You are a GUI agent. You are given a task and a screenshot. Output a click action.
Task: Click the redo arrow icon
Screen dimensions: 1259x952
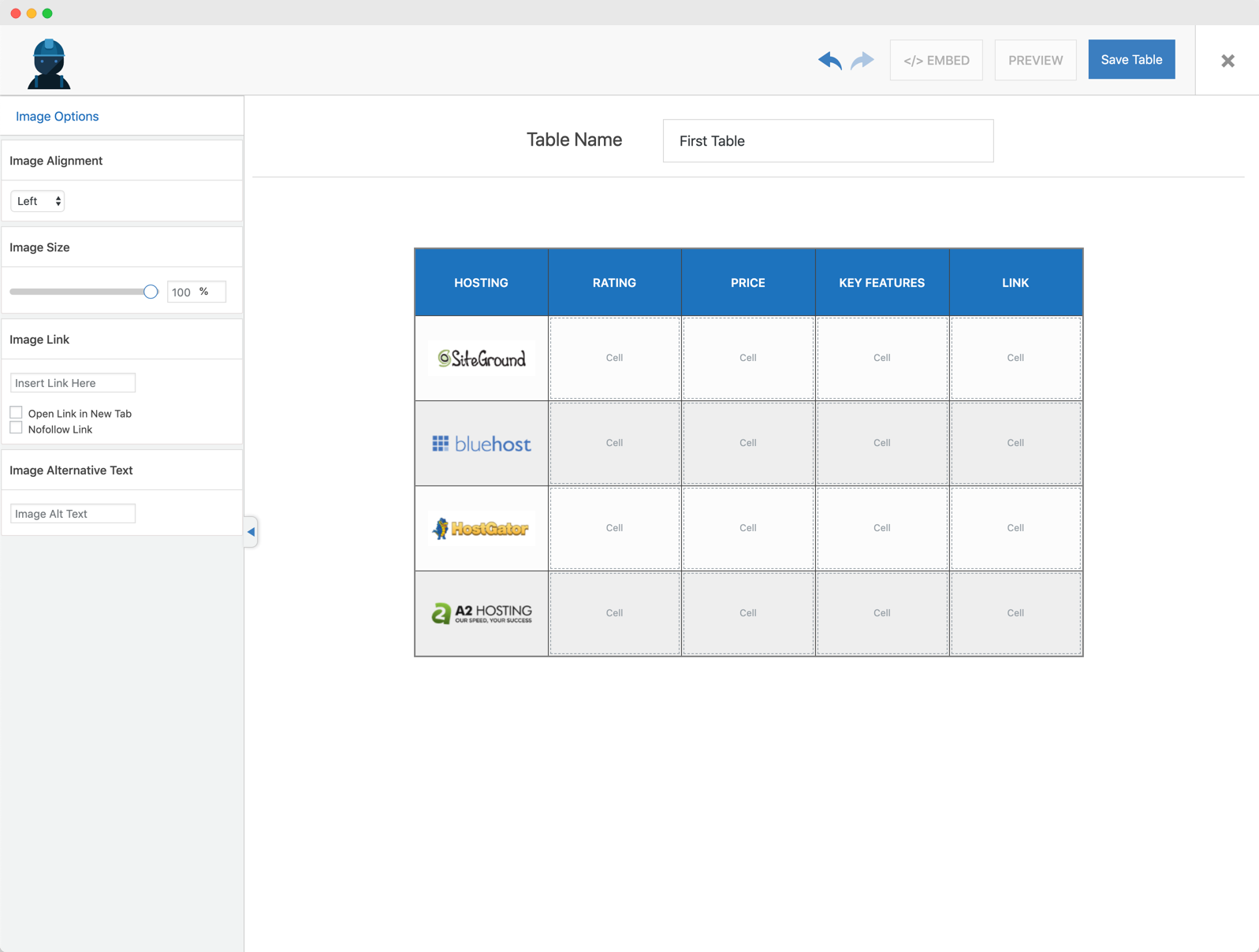[862, 61]
